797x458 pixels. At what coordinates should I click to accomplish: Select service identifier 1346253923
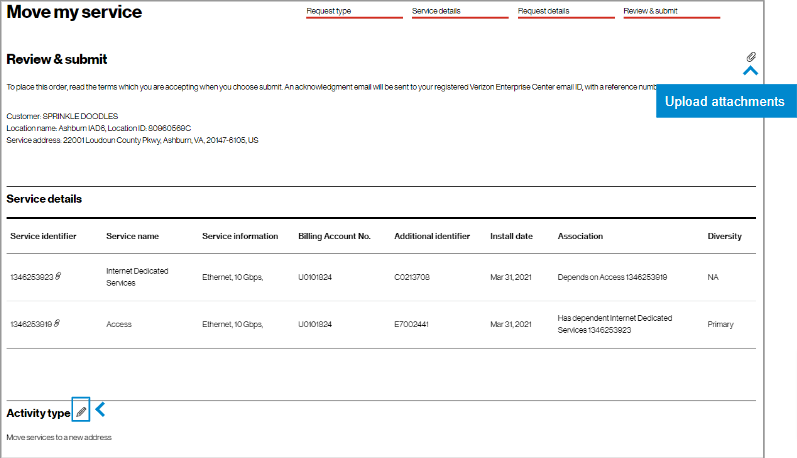coord(32,277)
